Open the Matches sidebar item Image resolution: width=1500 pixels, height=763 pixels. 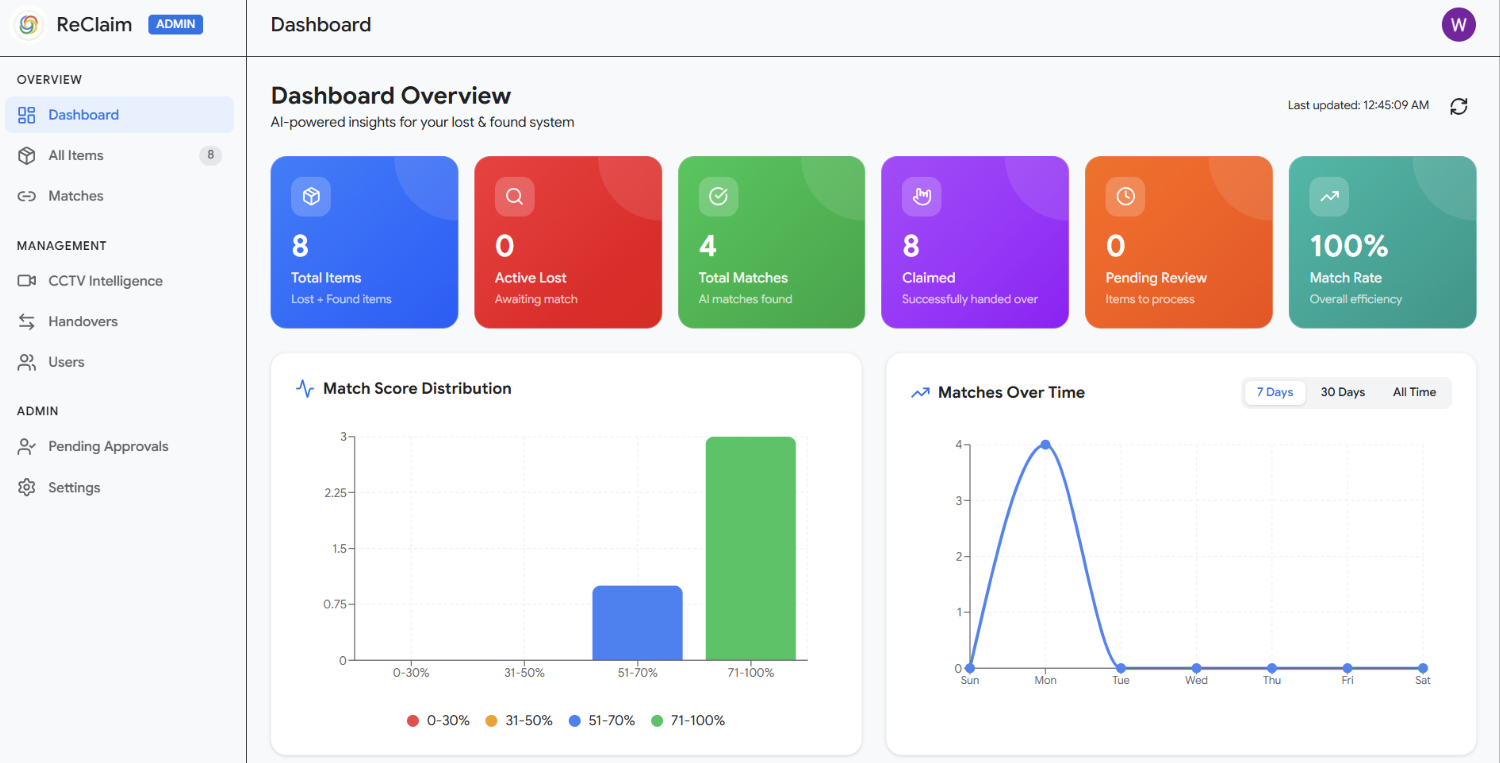pos(119,196)
